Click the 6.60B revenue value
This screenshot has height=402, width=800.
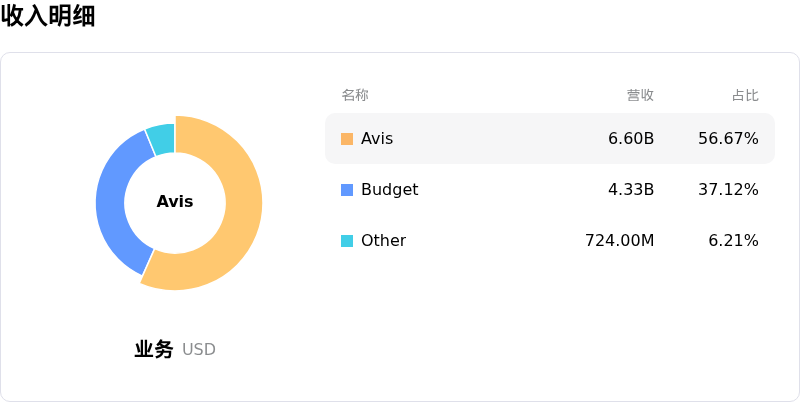tap(631, 139)
